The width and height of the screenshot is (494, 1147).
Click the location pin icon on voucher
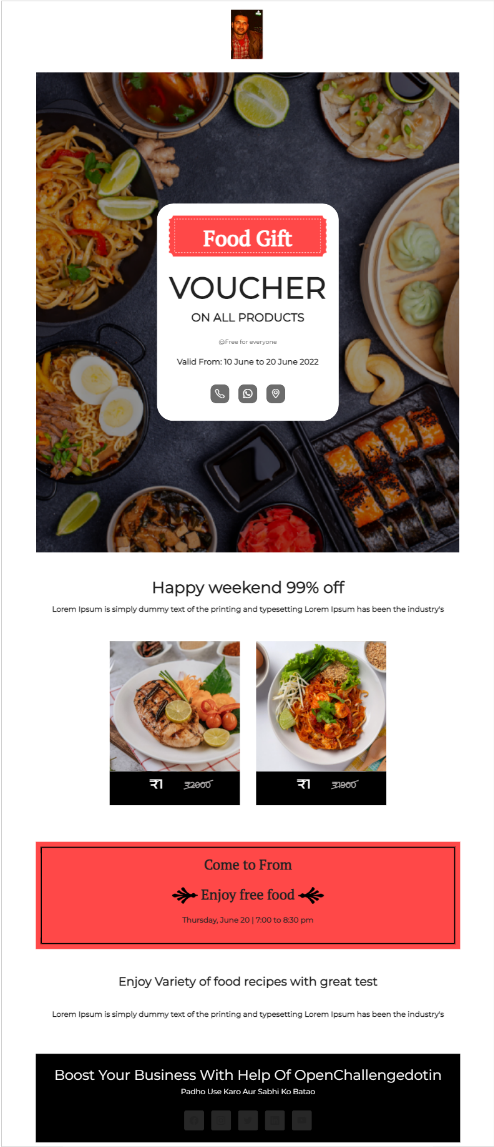click(x=275, y=394)
